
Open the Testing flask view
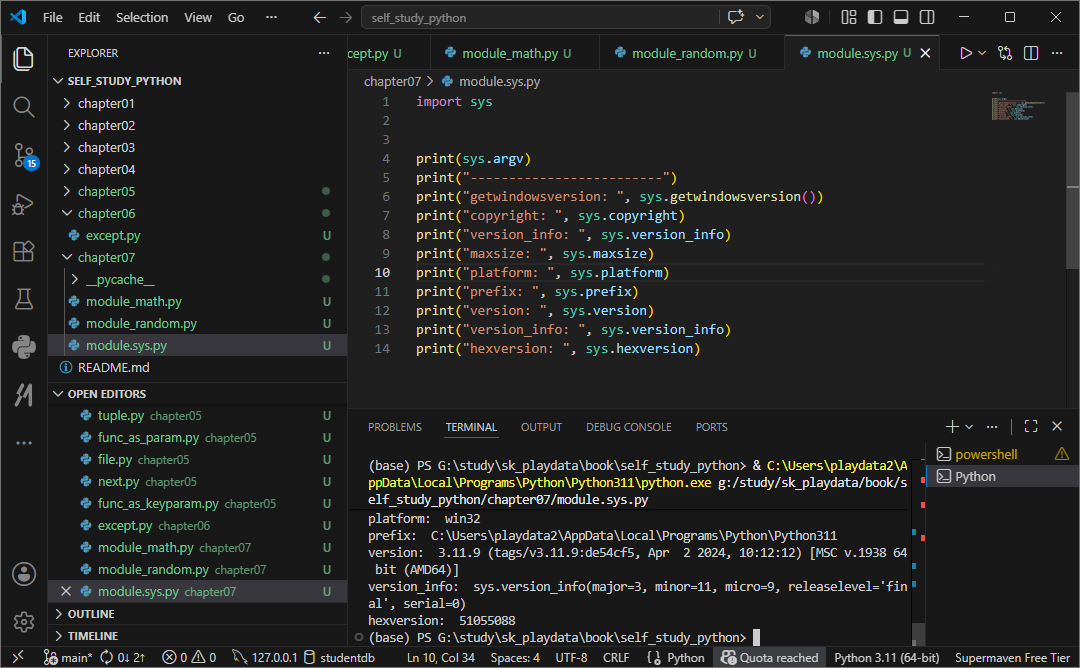[23, 299]
